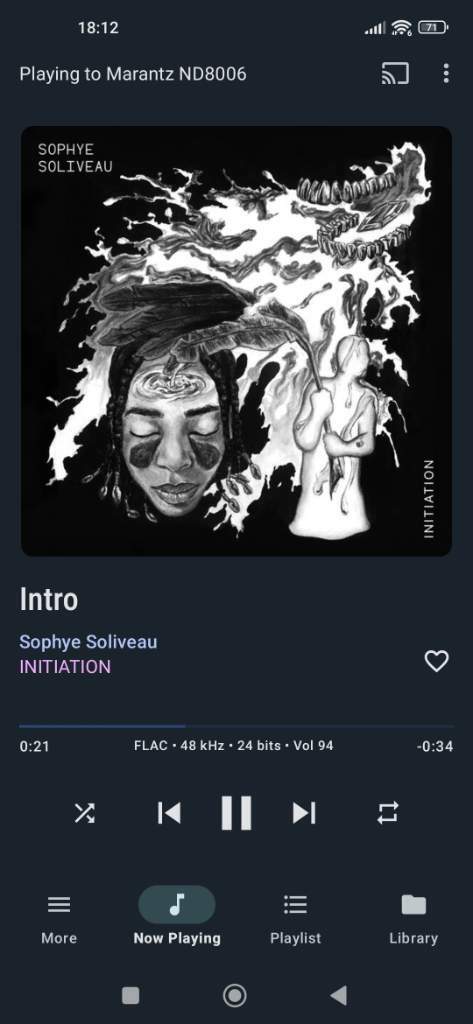473x1024 pixels.
Task: Seek within the track progress bar
Action: coord(236,726)
